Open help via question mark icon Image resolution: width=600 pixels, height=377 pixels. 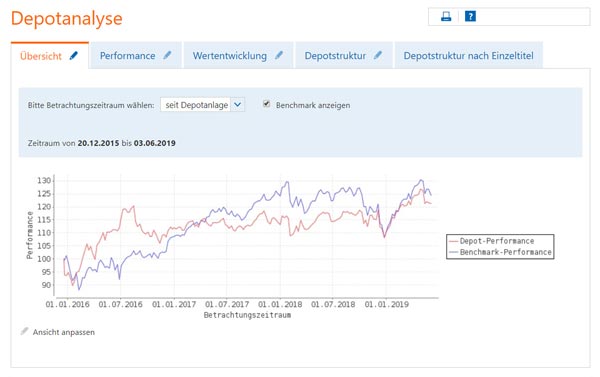point(470,16)
